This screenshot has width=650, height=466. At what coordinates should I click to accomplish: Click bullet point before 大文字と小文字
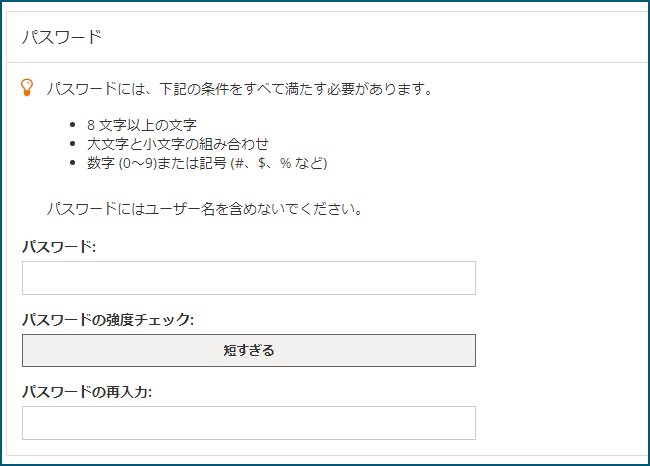(x=73, y=143)
